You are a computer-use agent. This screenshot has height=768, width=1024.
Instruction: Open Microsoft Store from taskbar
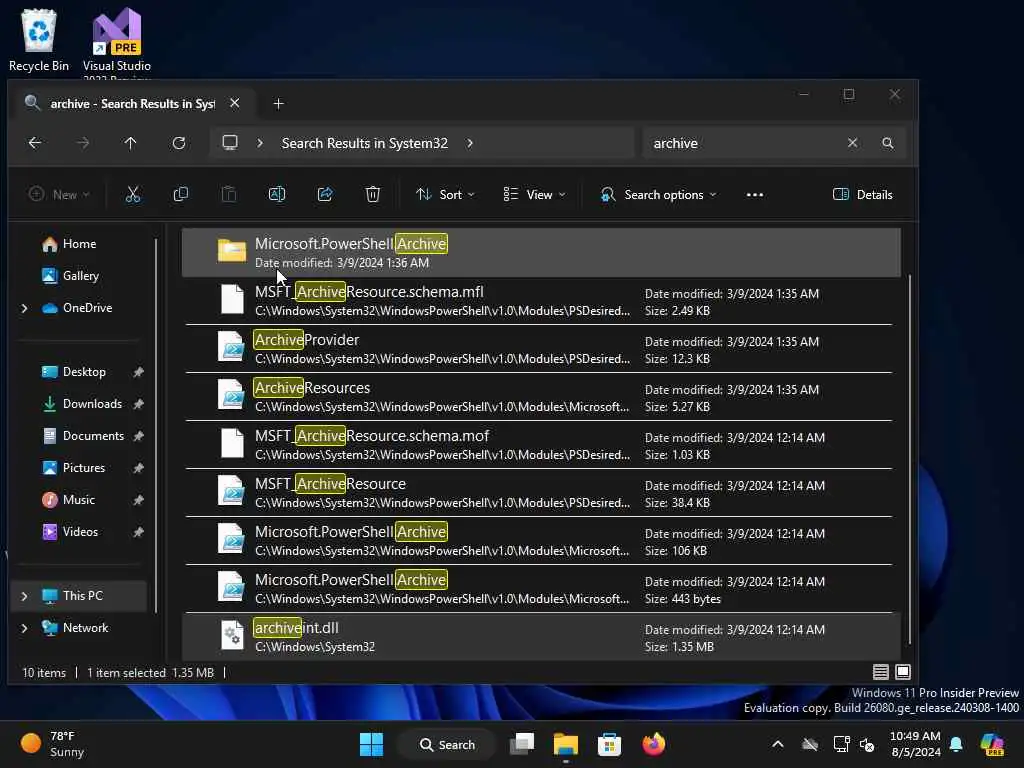pos(609,744)
